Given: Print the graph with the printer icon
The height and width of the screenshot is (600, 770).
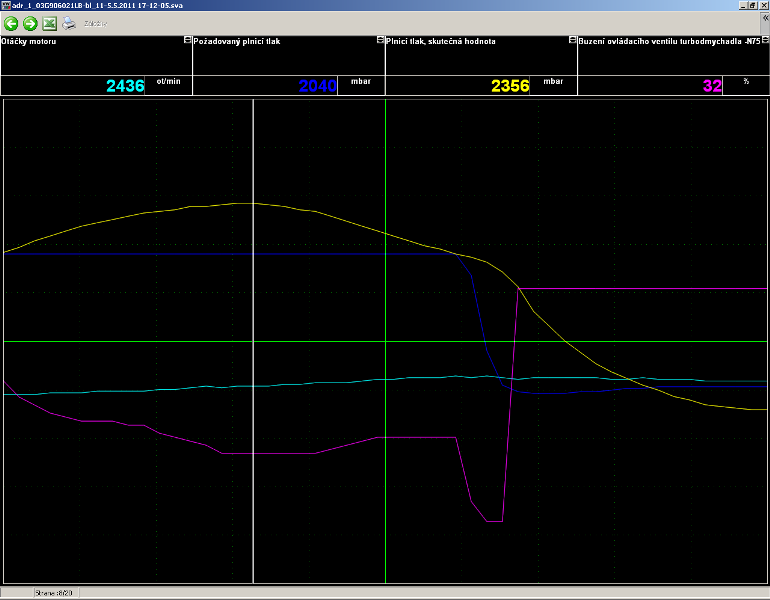Looking at the screenshot, I should click(69, 24).
